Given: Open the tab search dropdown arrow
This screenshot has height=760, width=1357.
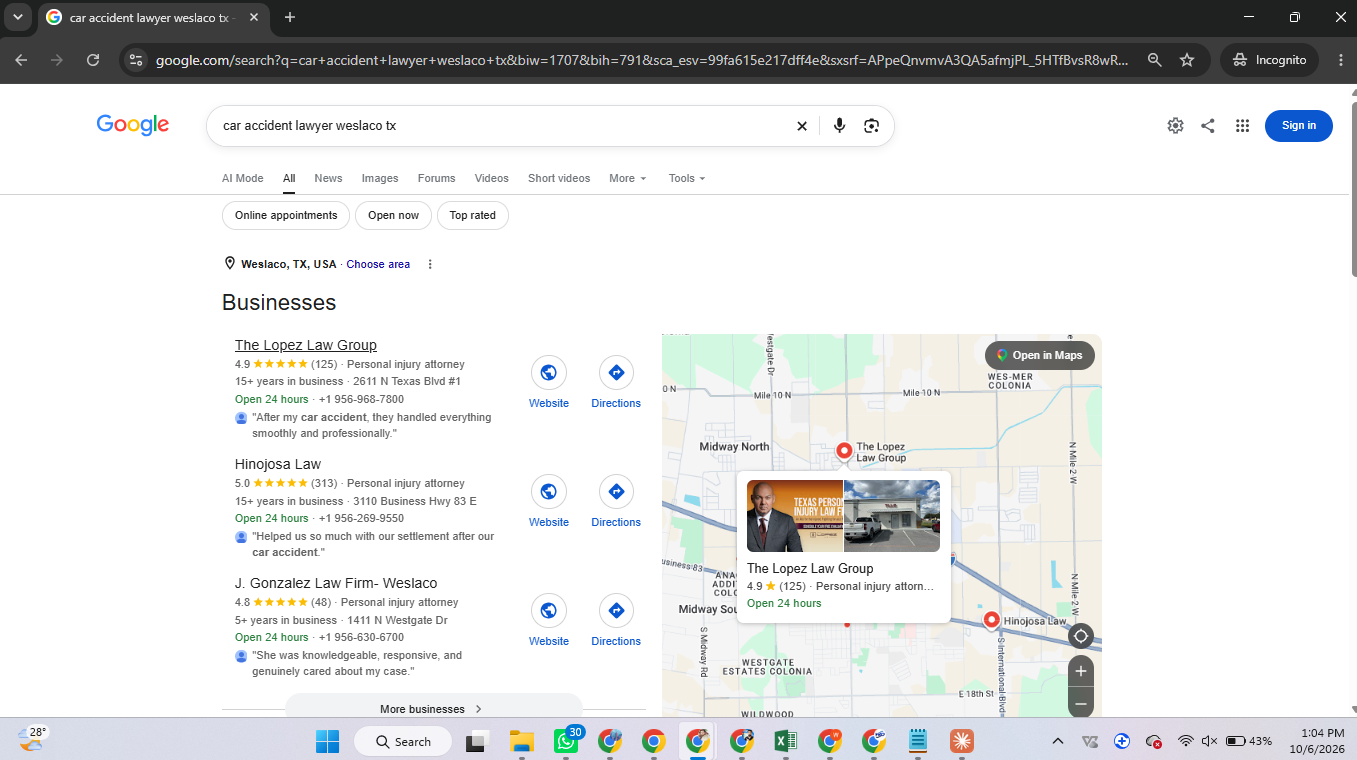Looking at the screenshot, I should [18, 17].
